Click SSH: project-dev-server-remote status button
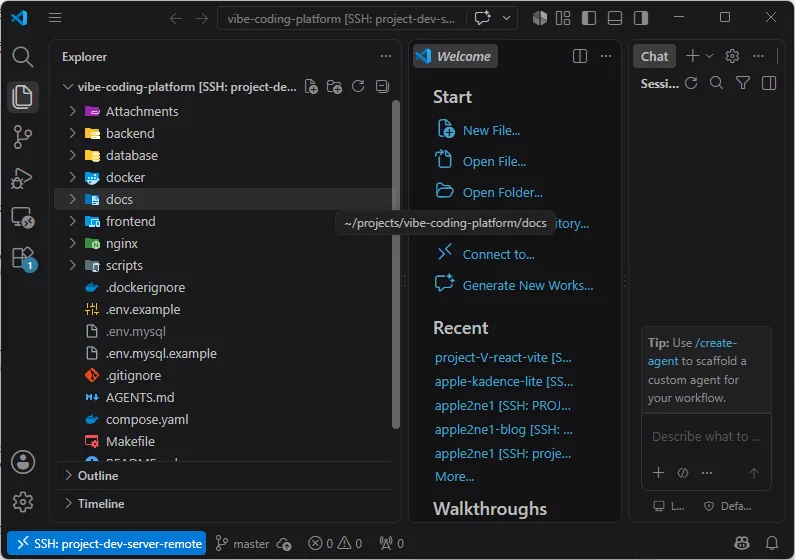Screen dimensions: 795x560 [x=106, y=543]
